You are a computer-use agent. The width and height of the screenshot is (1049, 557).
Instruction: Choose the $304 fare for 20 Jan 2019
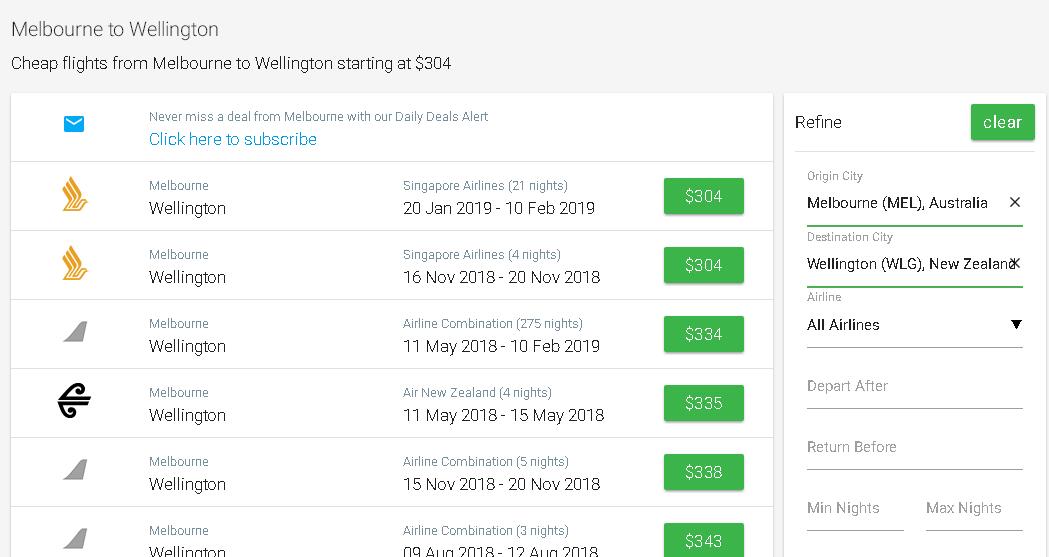coord(703,196)
